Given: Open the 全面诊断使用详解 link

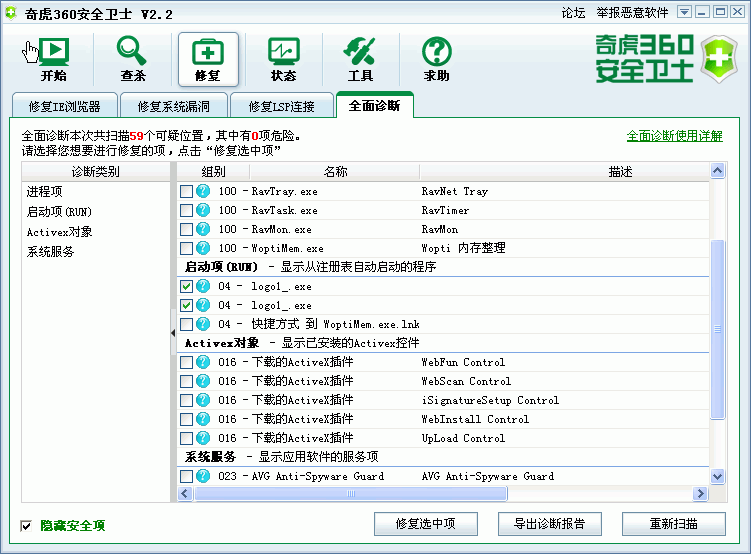Looking at the screenshot, I should point(674,135).
